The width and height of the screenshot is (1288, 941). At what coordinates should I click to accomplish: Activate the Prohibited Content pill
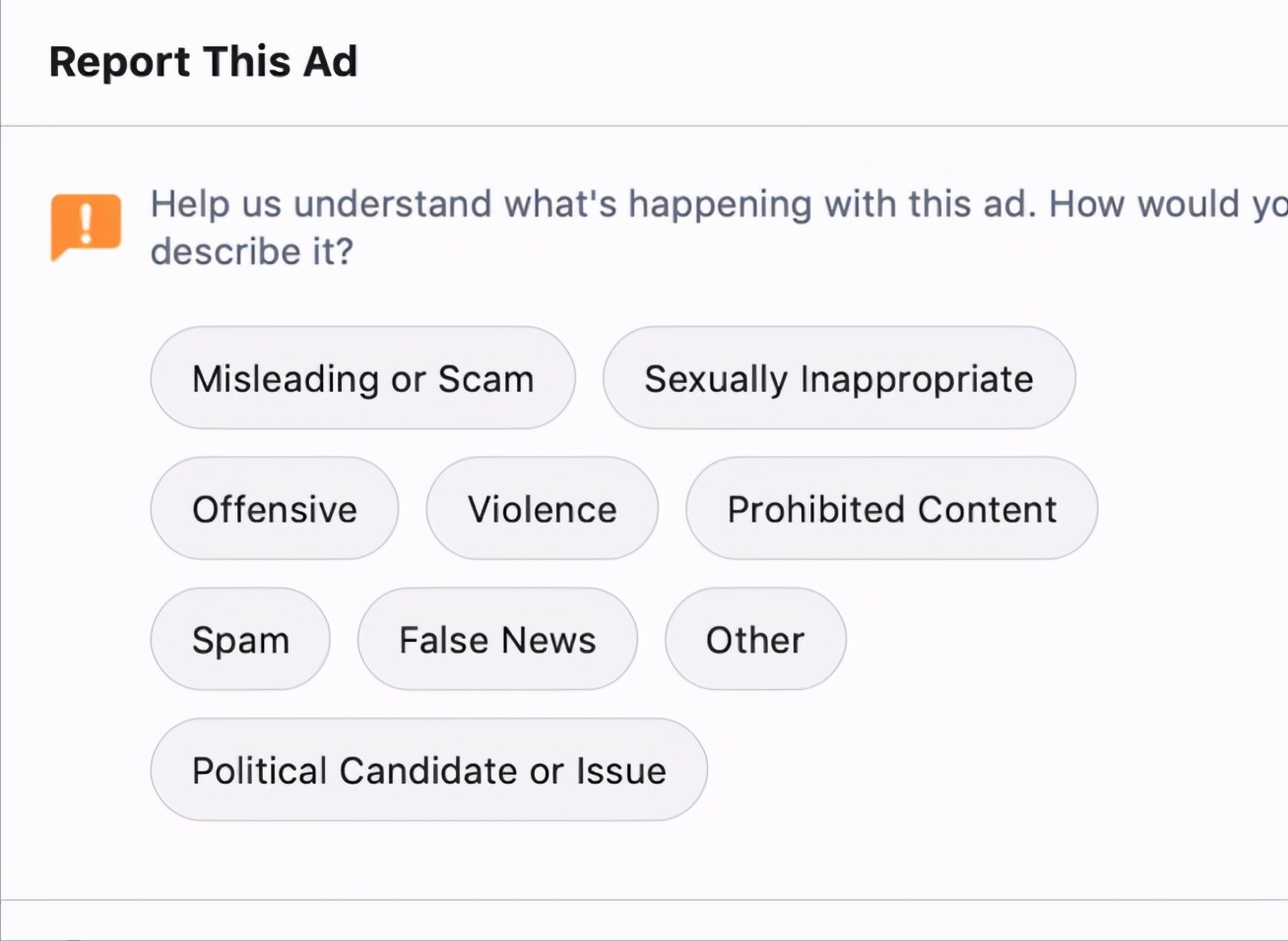point(890,509)
